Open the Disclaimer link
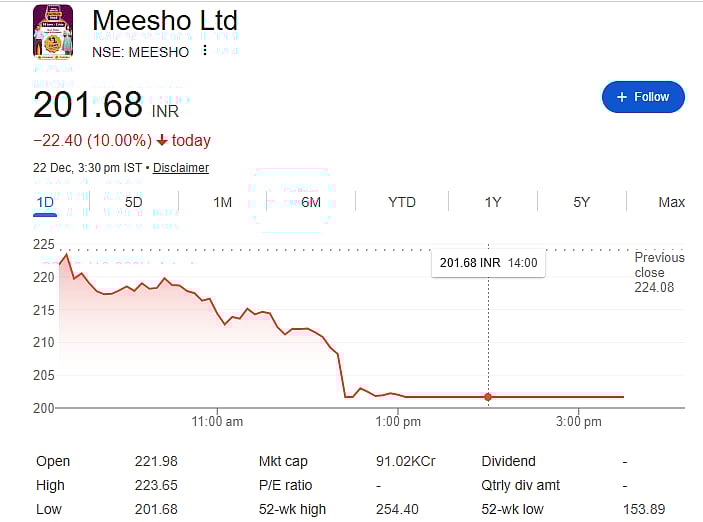 point(181,168)
